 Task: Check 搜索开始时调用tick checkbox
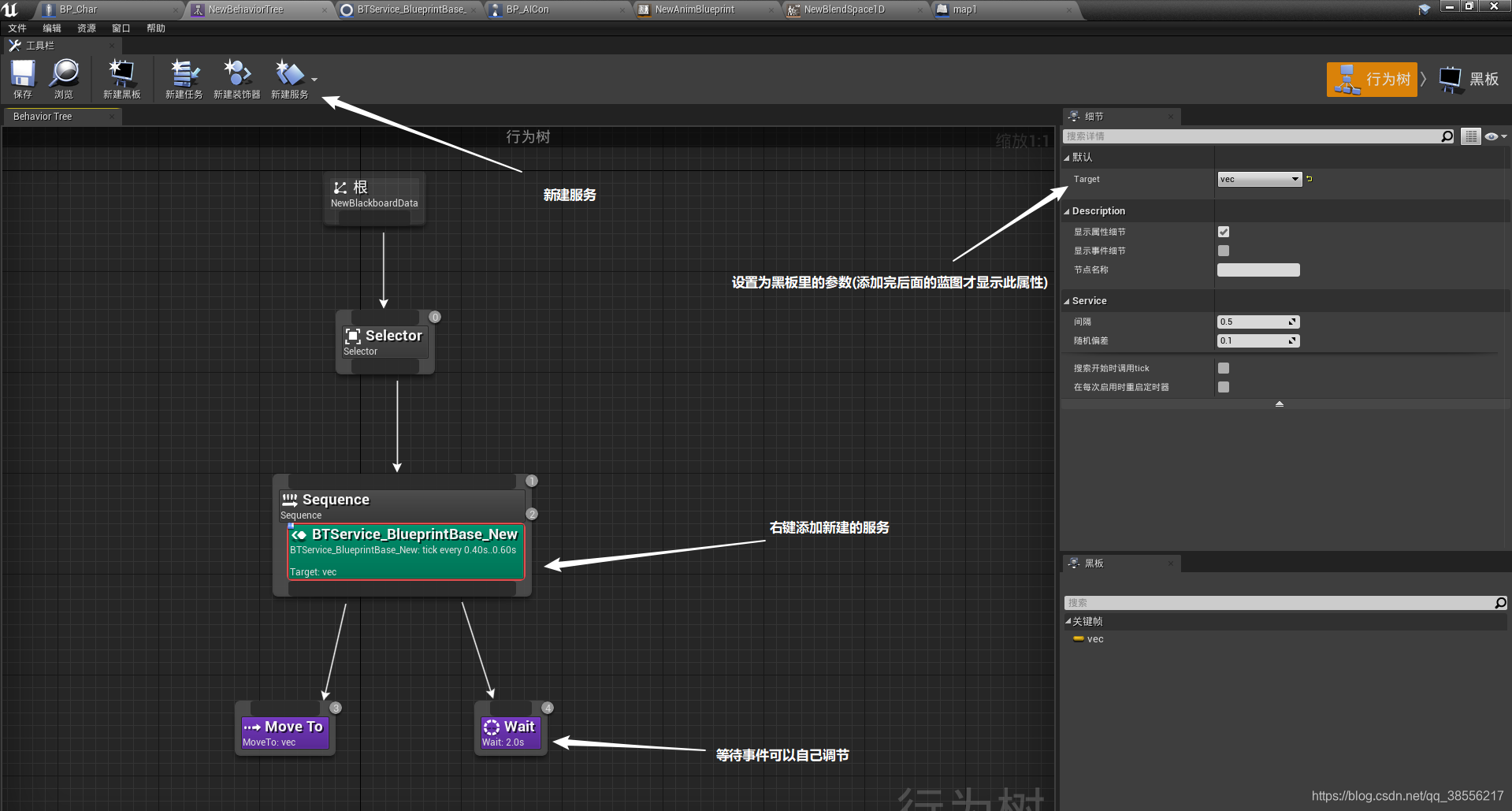pos(1224,368)
